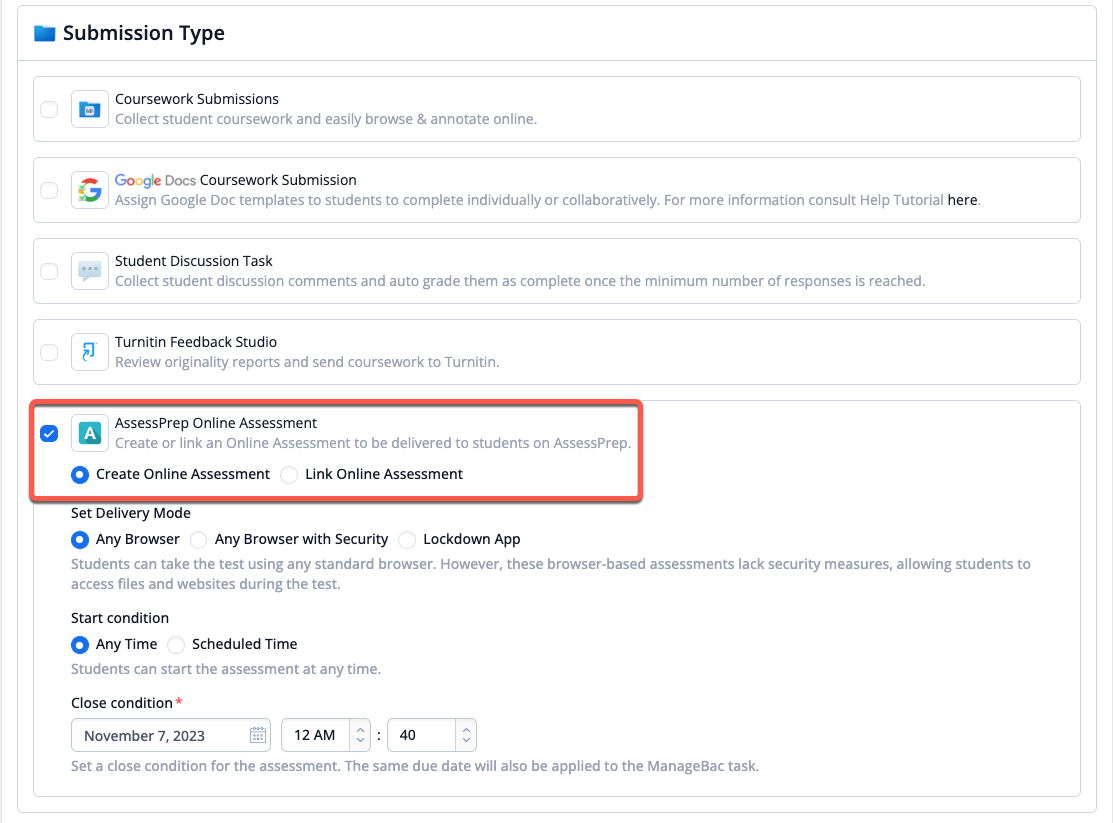Check the Google Docs Coursework Submission checkbox
Image resolution: width=1113 pixels, height=823 pixels.
(49, 190)
